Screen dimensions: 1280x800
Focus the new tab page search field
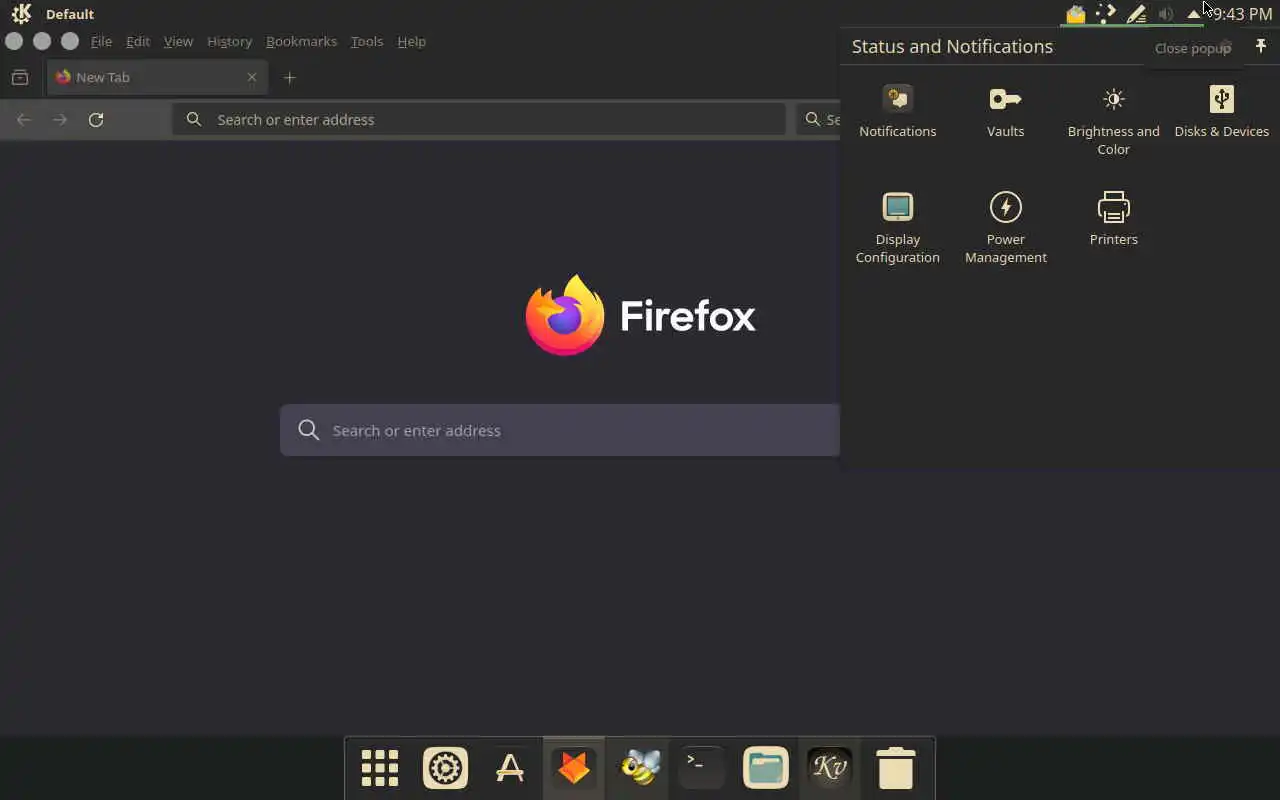coord(560,430)
